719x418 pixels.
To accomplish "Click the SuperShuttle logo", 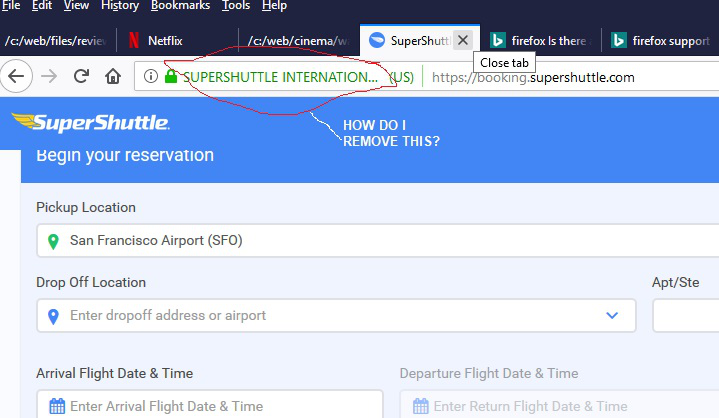I will pos(90,123).
